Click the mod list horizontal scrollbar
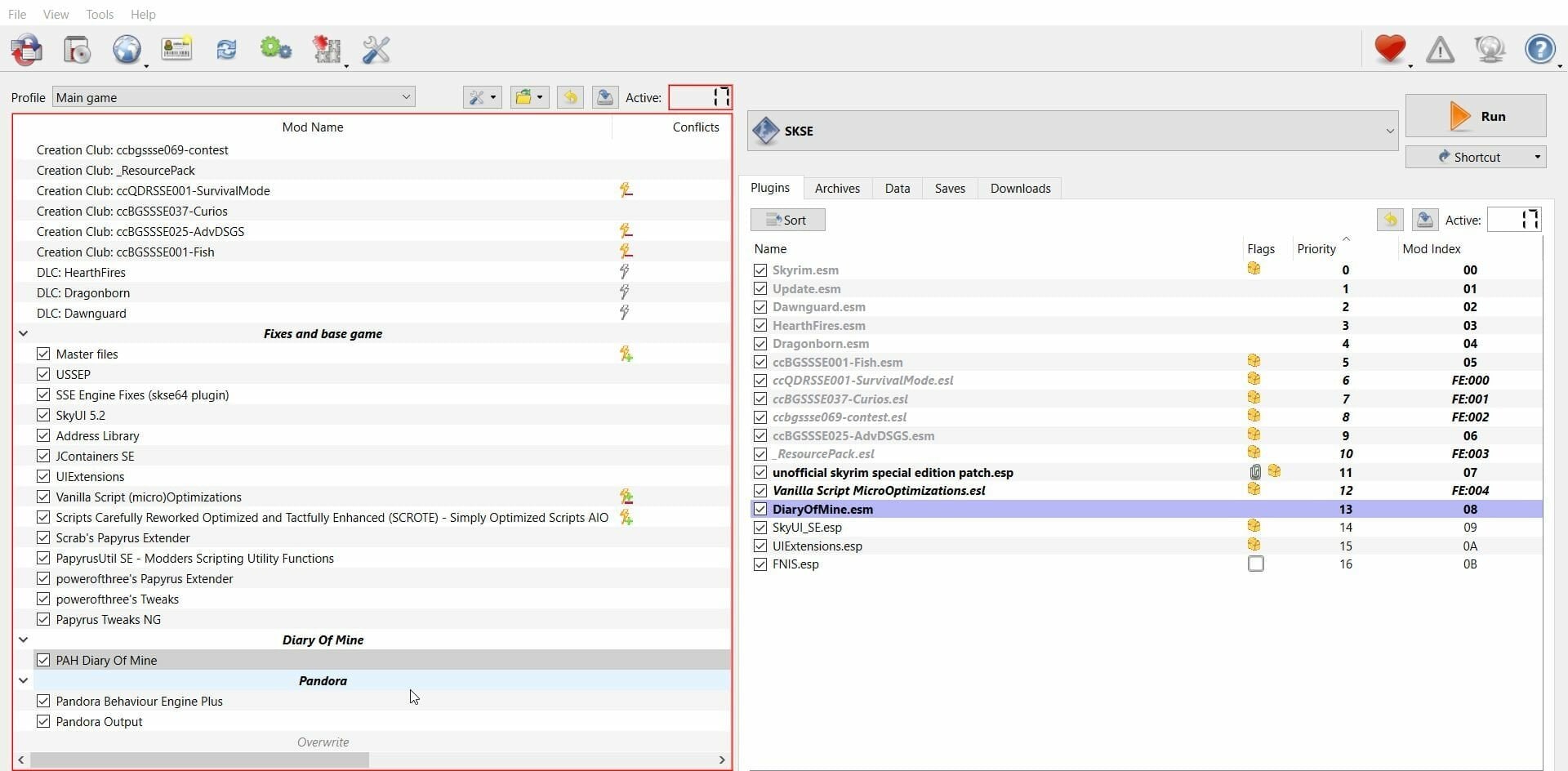The width and height of the screenshot is (1568, 771). point(199,760)
